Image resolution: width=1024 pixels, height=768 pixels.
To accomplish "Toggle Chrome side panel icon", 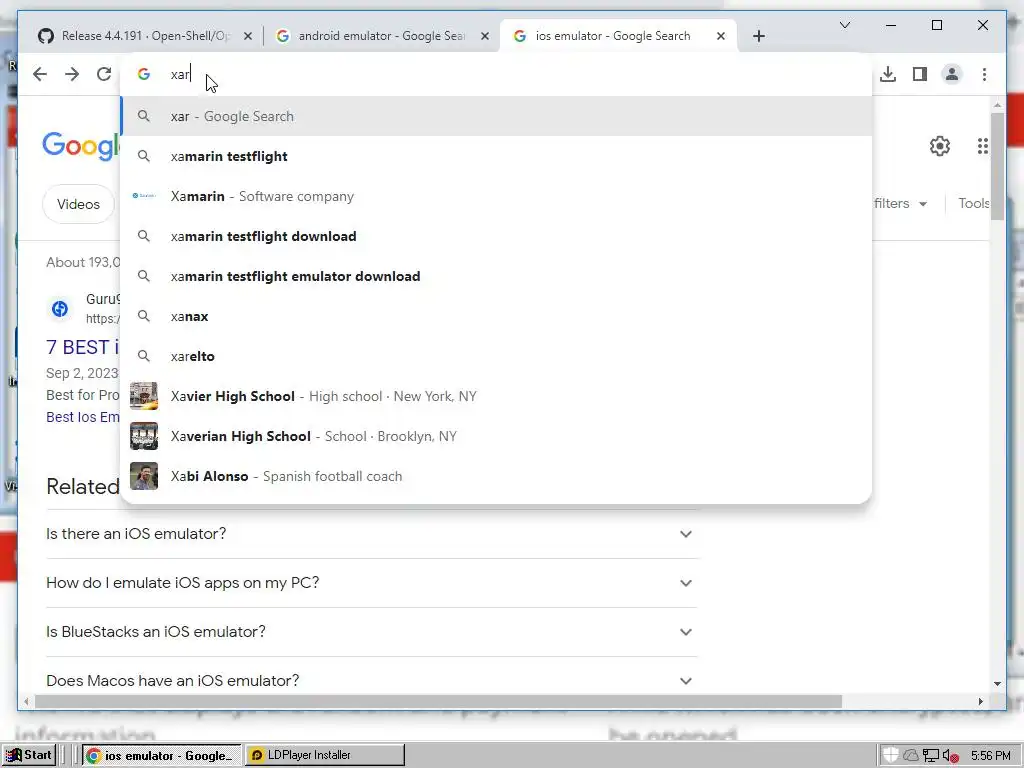I will click(920, 74).
